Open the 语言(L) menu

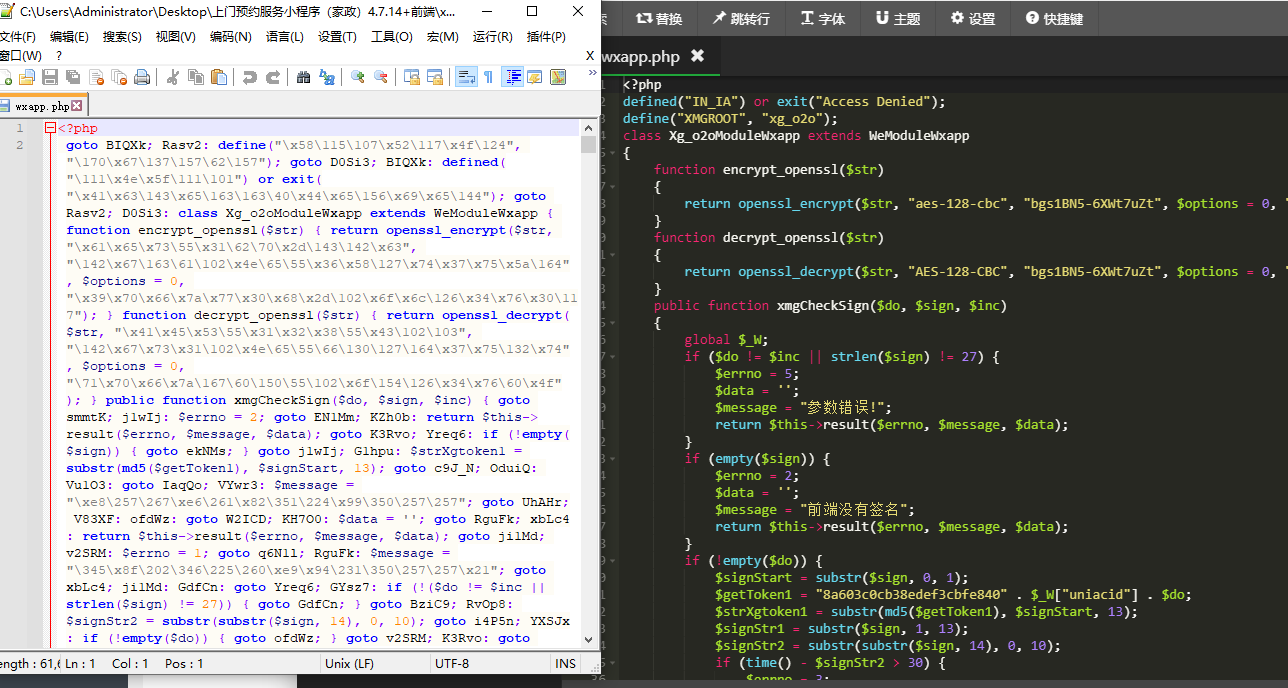[284, 37]
